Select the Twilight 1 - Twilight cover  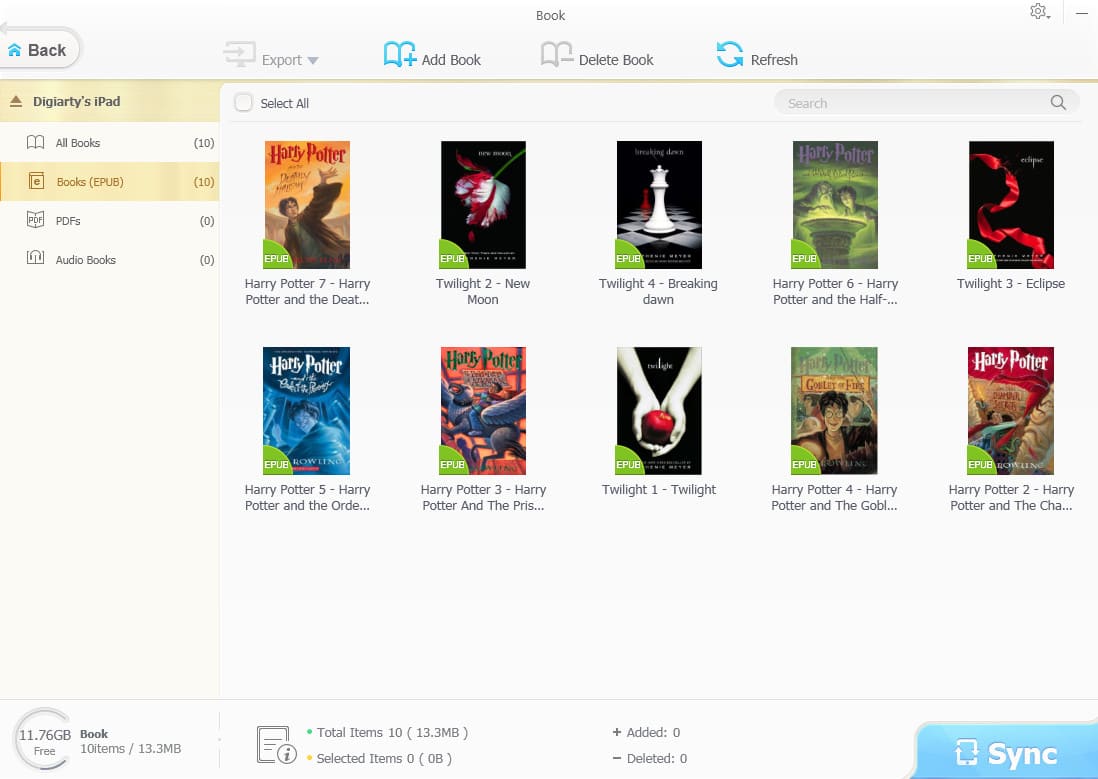tap(659, 411)
